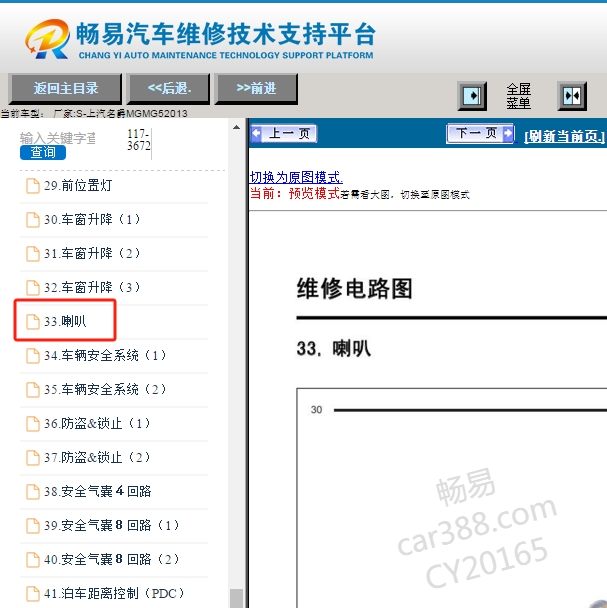Click document icon beside 36.防盗&锁止（1）
Image resolution: width=607 pixels, height=608 pixels.
click(x=33, y=423)
